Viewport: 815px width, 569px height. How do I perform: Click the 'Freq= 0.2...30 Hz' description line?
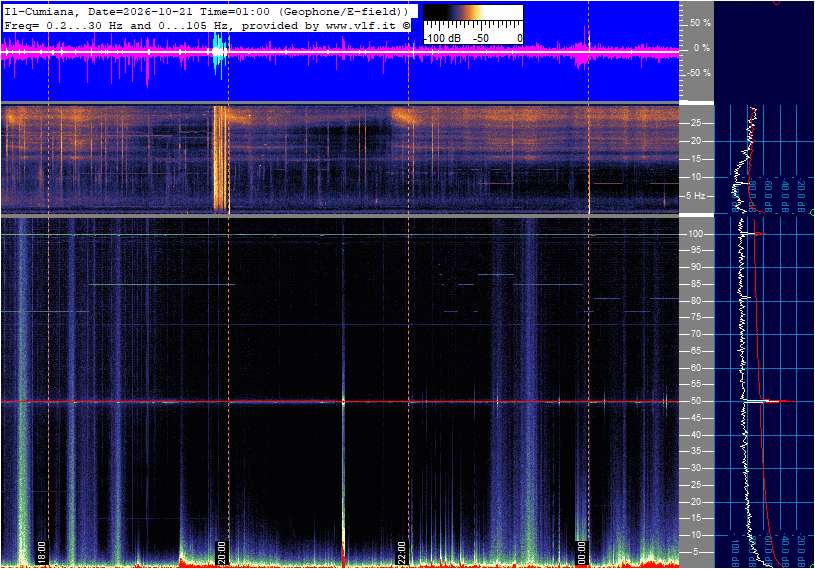207,25
